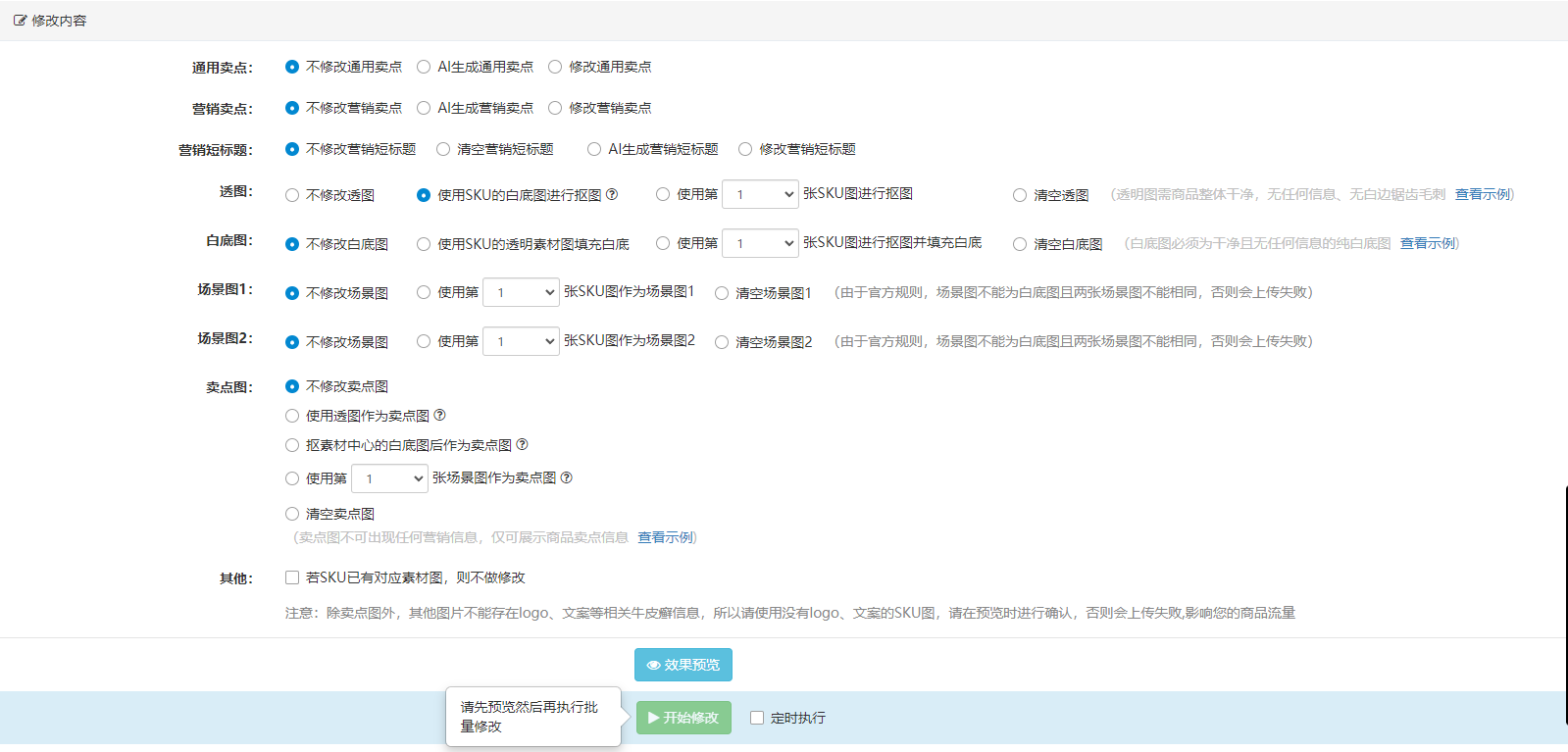Open SKU number dropdown in 场景图1 row
The image size is (1568, 752).
(x=521, y=292)
